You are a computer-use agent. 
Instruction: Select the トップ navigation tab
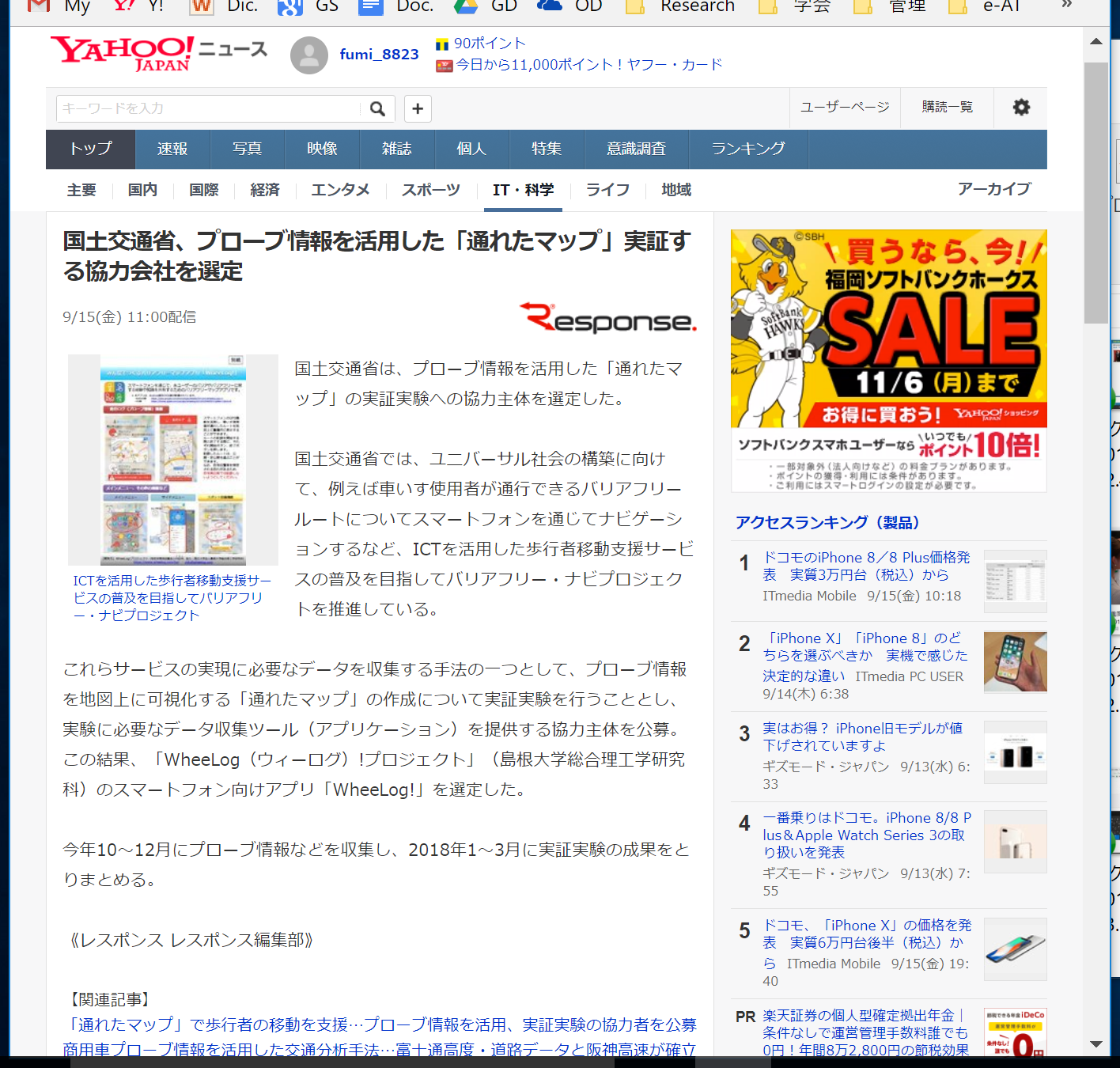coord(90,149)
